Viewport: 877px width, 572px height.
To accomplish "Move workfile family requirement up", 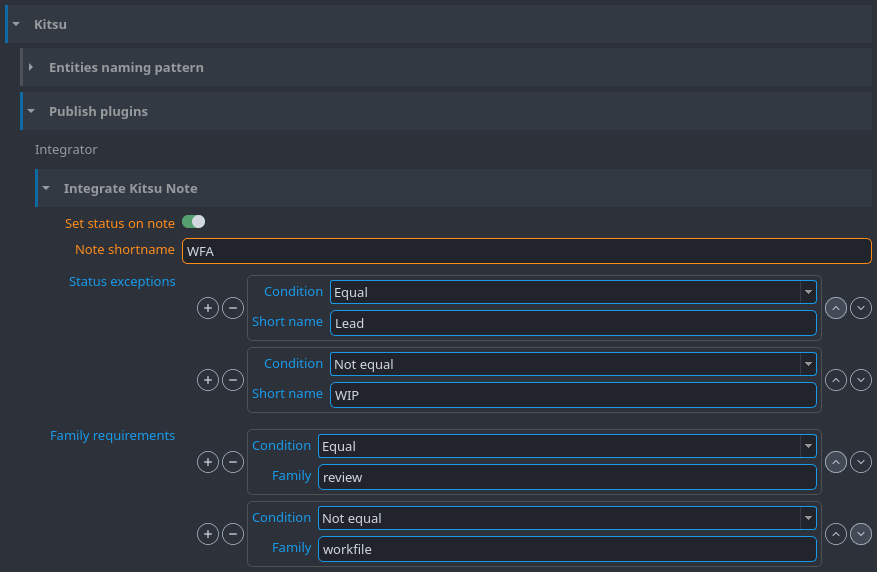I will tap(836, 535).
